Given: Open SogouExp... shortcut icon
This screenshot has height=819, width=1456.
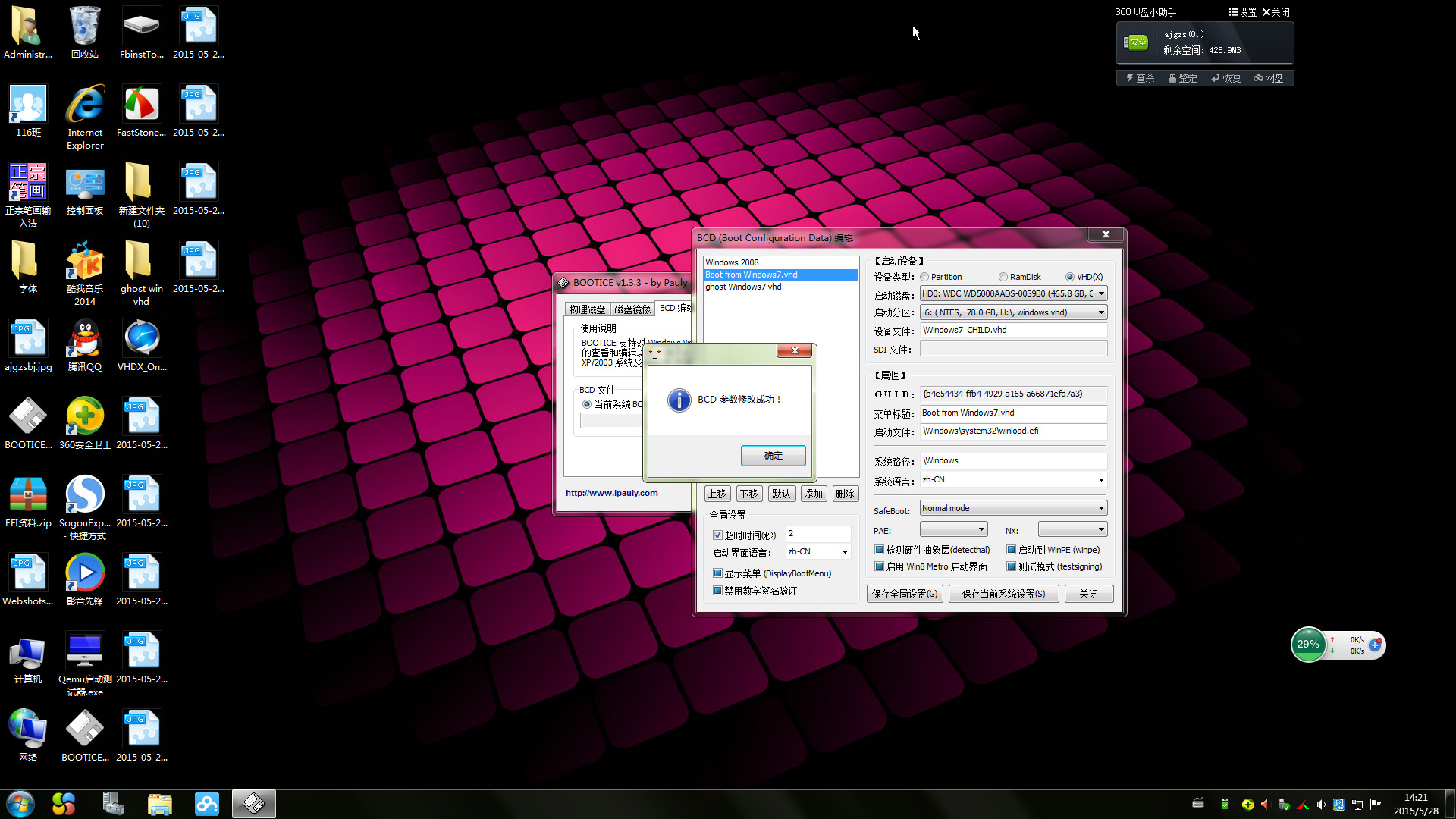Looking at the screenshot, I should (85, 507).
